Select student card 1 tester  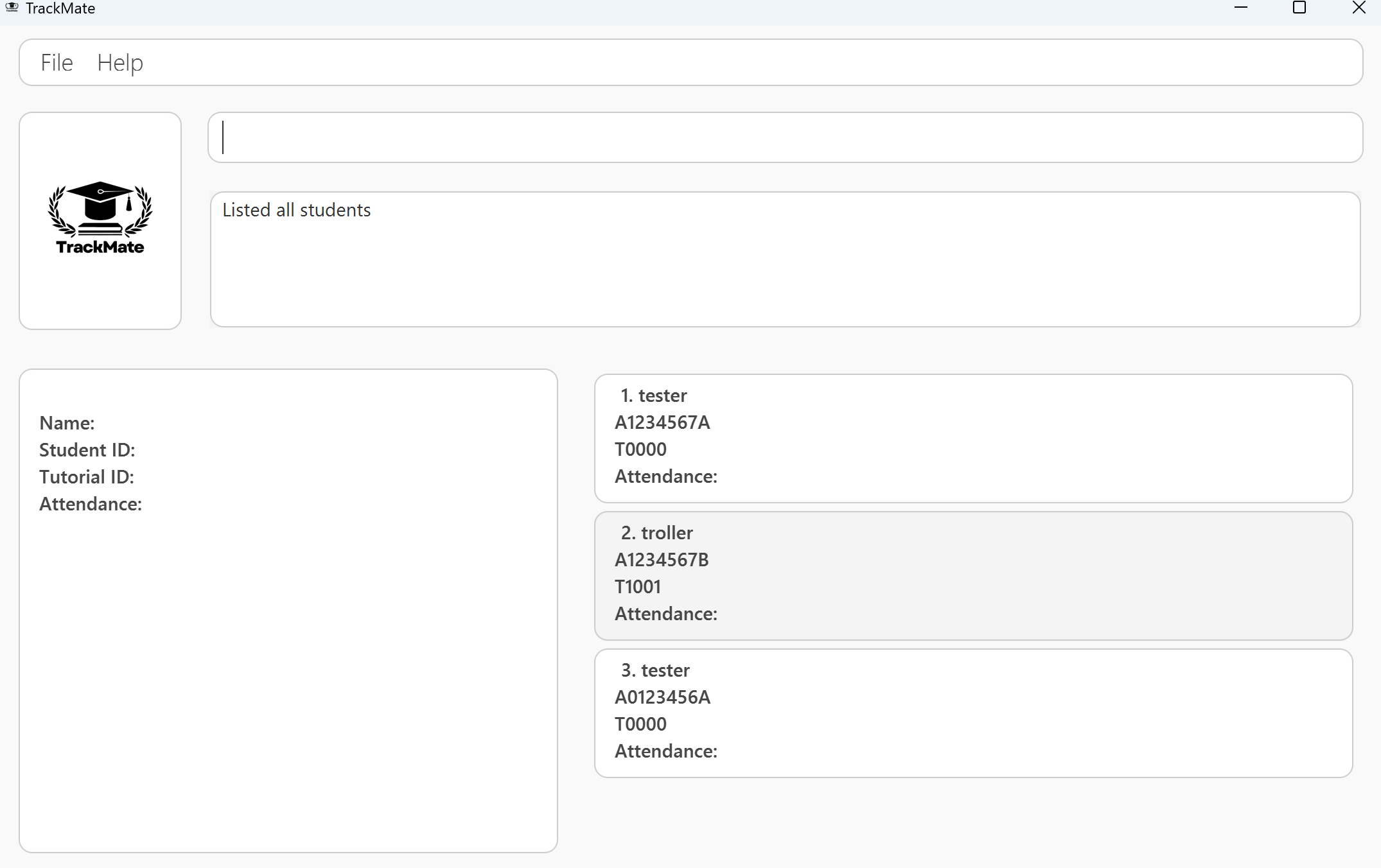click(x=973, y=438)
